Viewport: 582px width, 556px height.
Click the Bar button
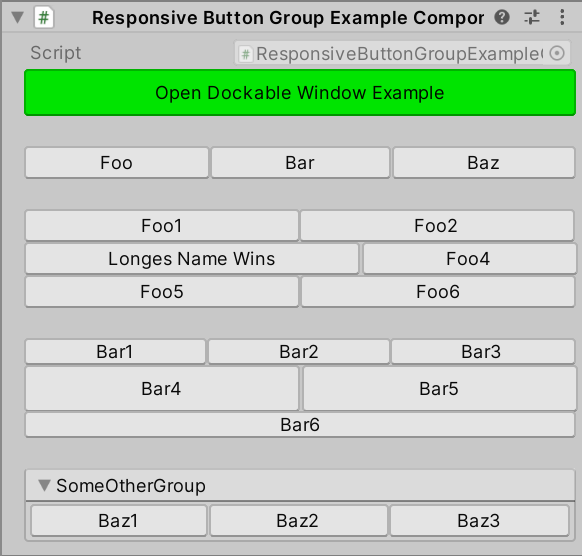(x=300, y=163)
